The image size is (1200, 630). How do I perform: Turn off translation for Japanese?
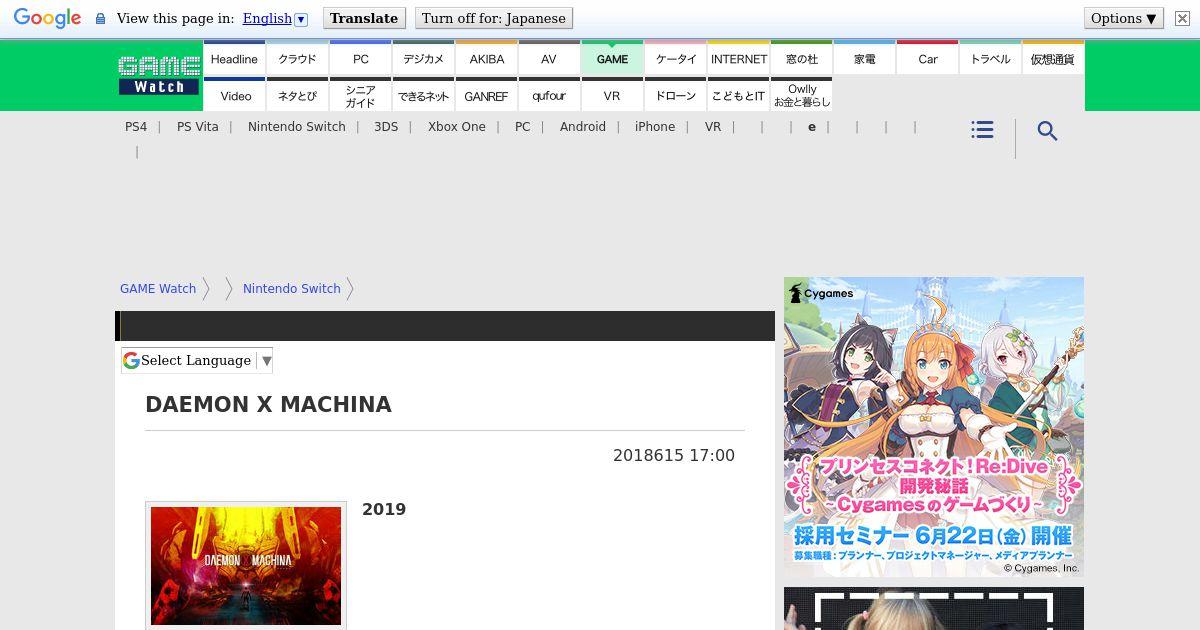[493, 18]
